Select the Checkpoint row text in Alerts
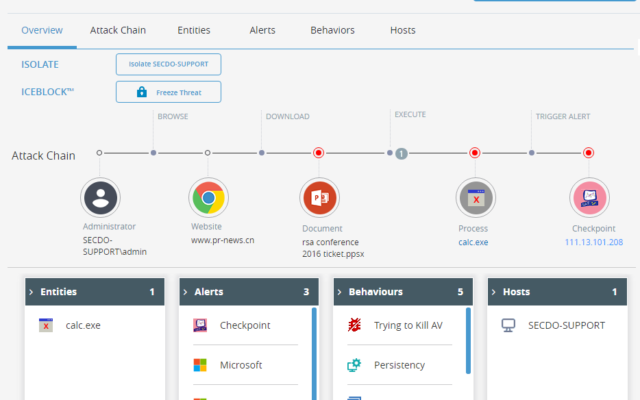Viewport: 640px width, 400px height. 245,325
